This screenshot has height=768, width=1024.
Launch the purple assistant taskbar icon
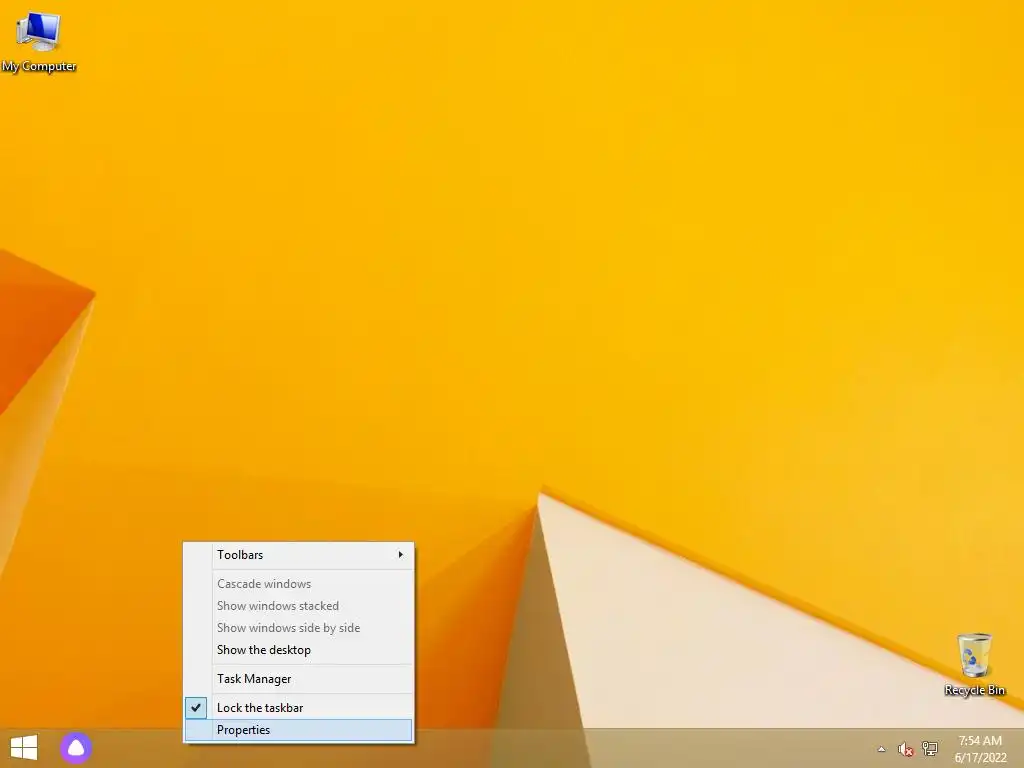(x=76, y=748)
